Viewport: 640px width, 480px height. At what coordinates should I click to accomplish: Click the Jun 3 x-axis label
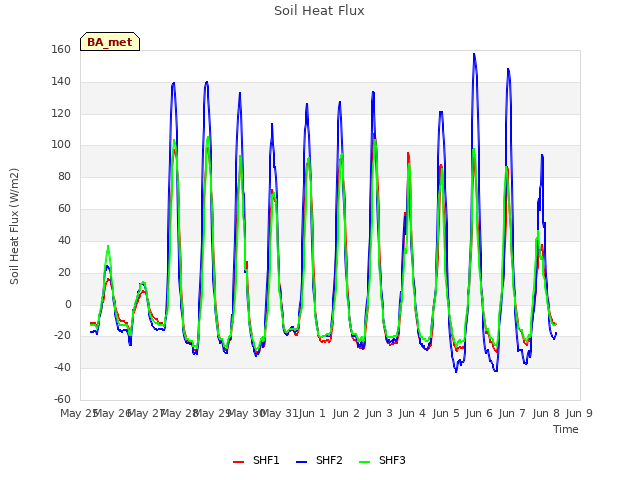click(x=379, y=413)
